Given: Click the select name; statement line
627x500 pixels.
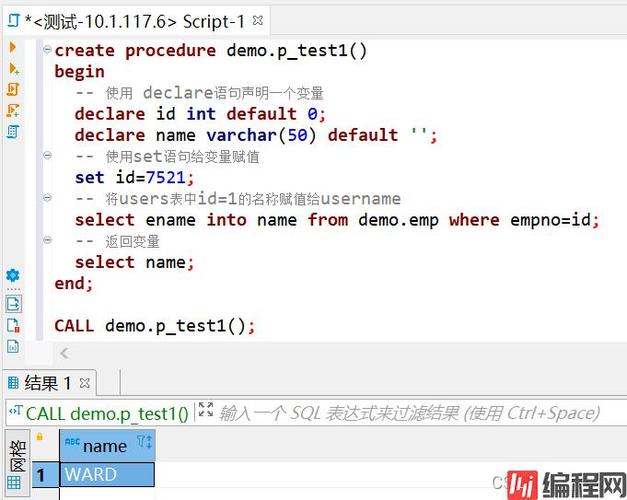Looking at the screenshot, I should click(x=134, y=263).
